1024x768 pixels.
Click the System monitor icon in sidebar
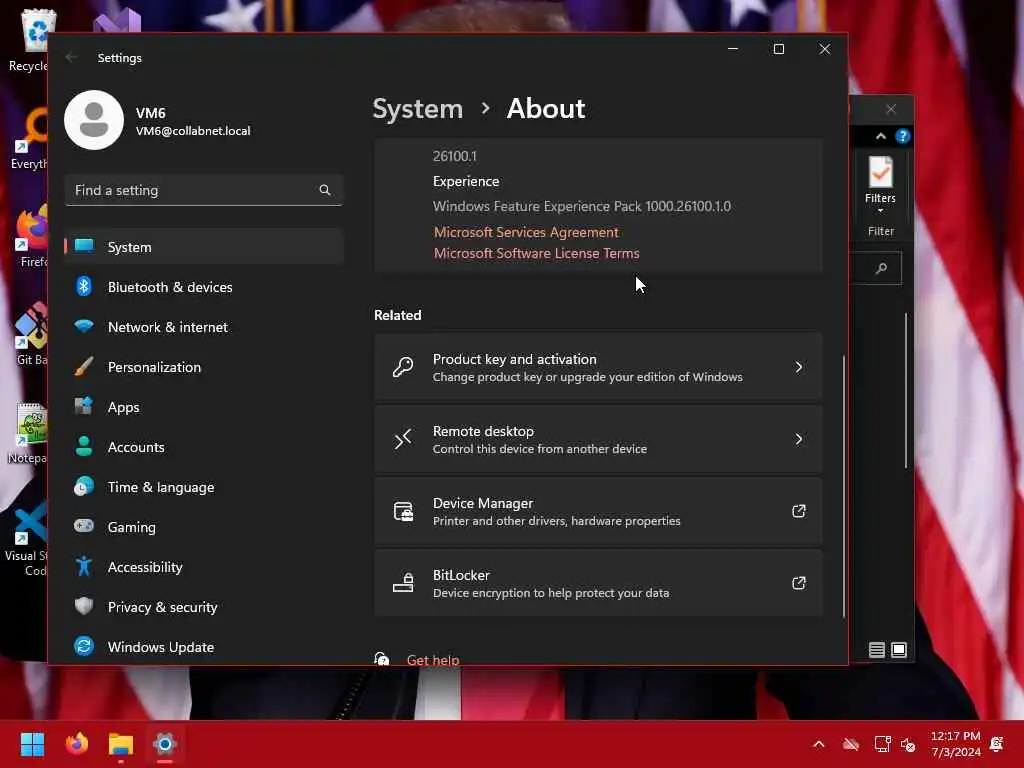pos(84,246)
